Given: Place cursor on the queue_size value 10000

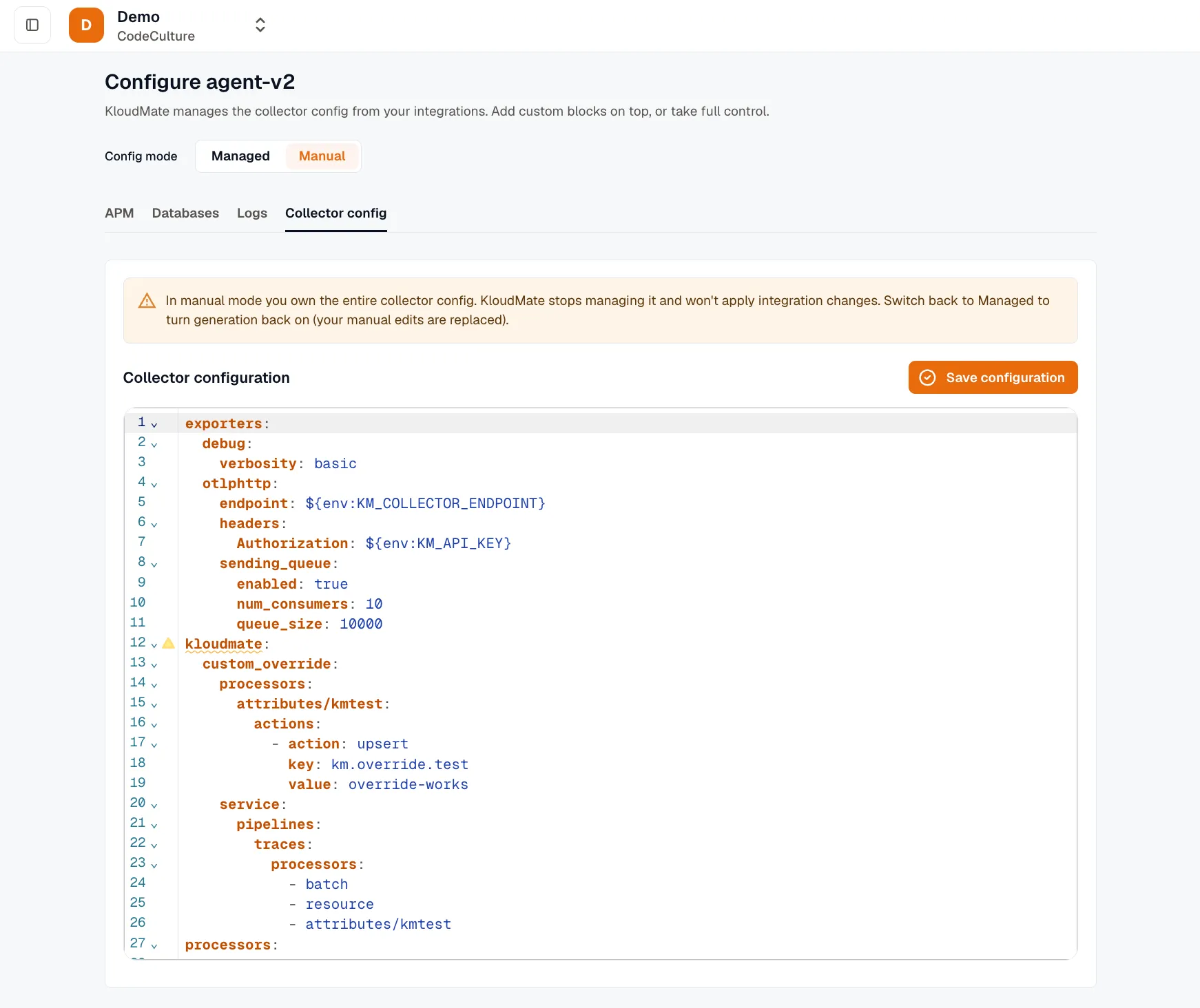Looking at the screenshot, I should pyautogui.click(x=361, y=624).
